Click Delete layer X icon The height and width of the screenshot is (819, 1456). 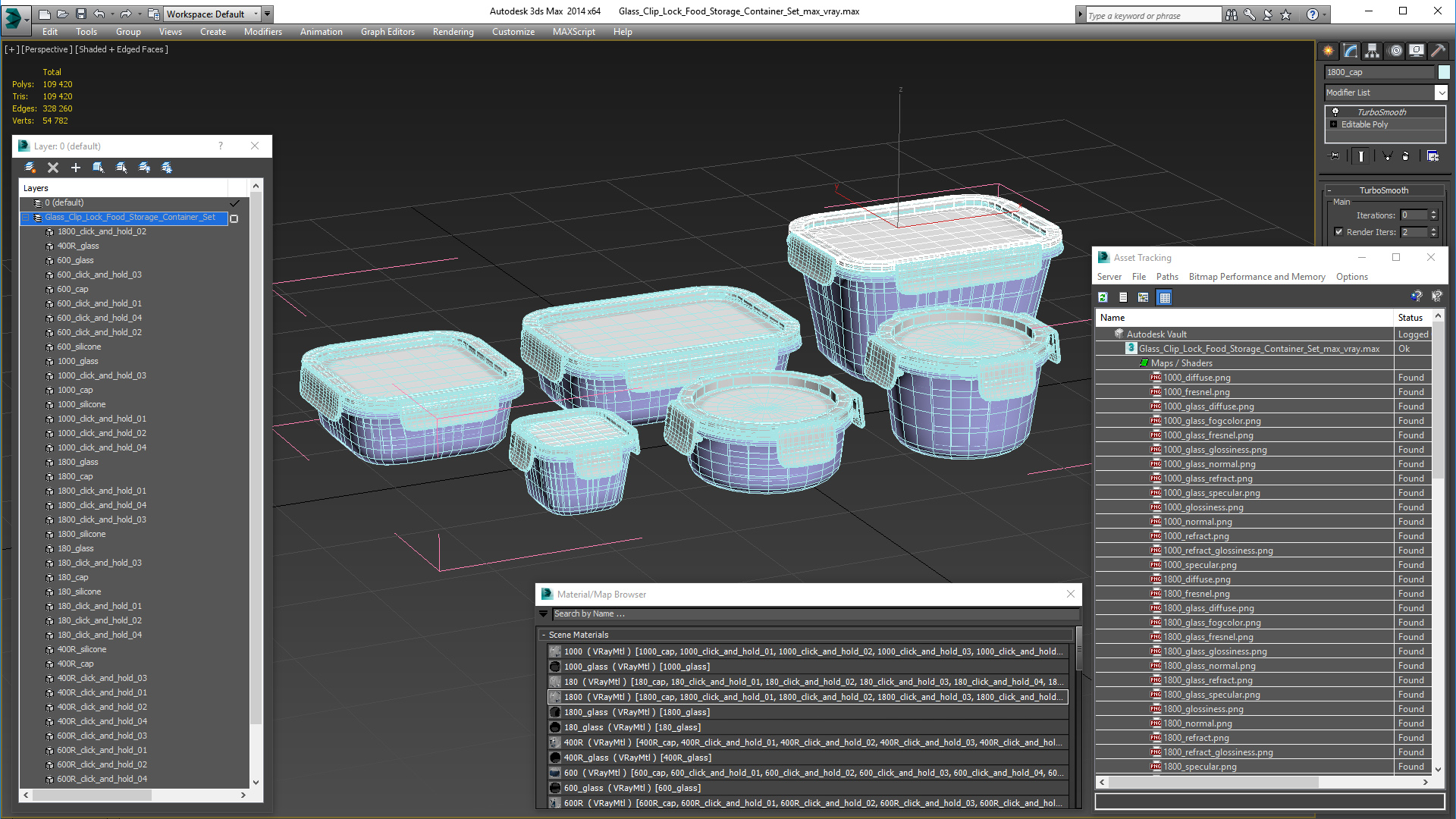click(x=53, y=168)
